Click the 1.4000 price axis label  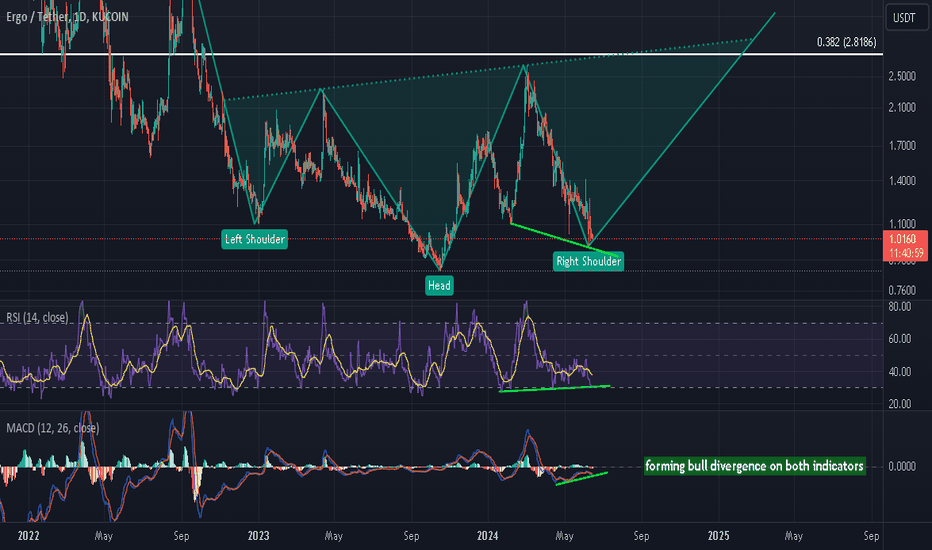(x=902, y=181)
